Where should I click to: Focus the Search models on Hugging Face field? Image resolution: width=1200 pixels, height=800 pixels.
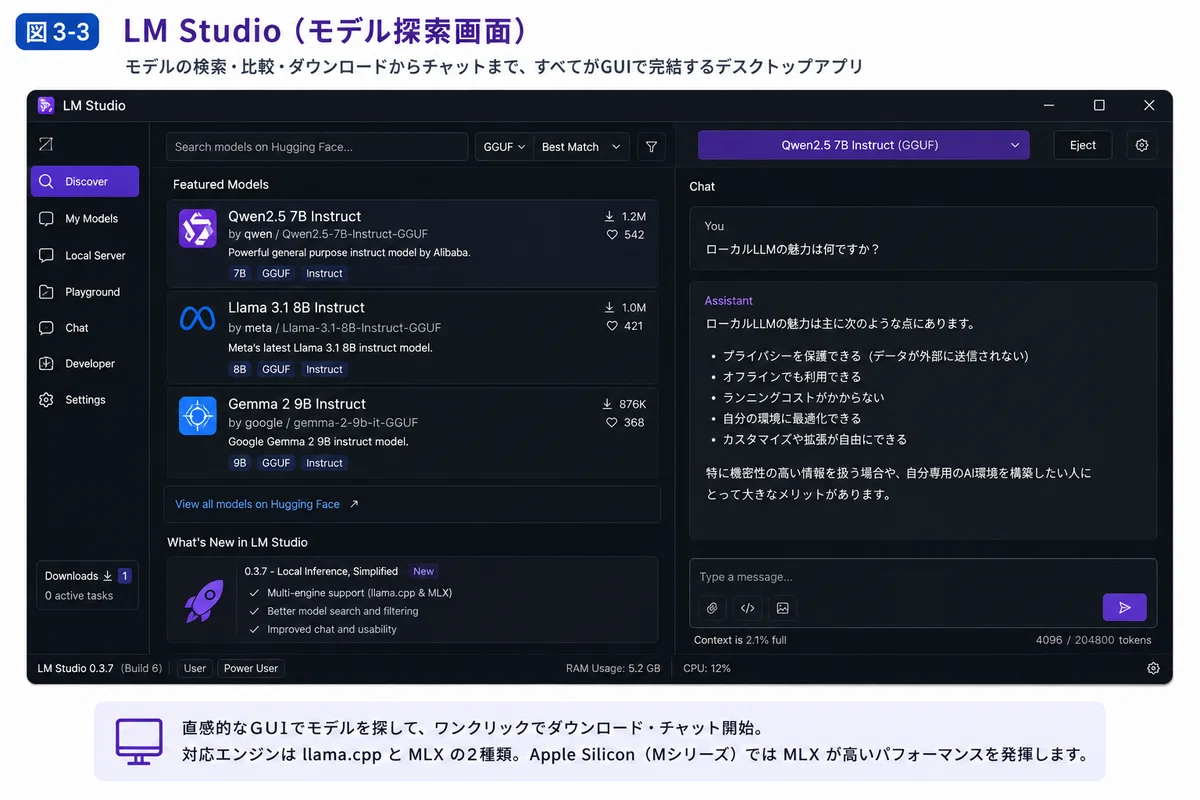[x=317, y=147]
